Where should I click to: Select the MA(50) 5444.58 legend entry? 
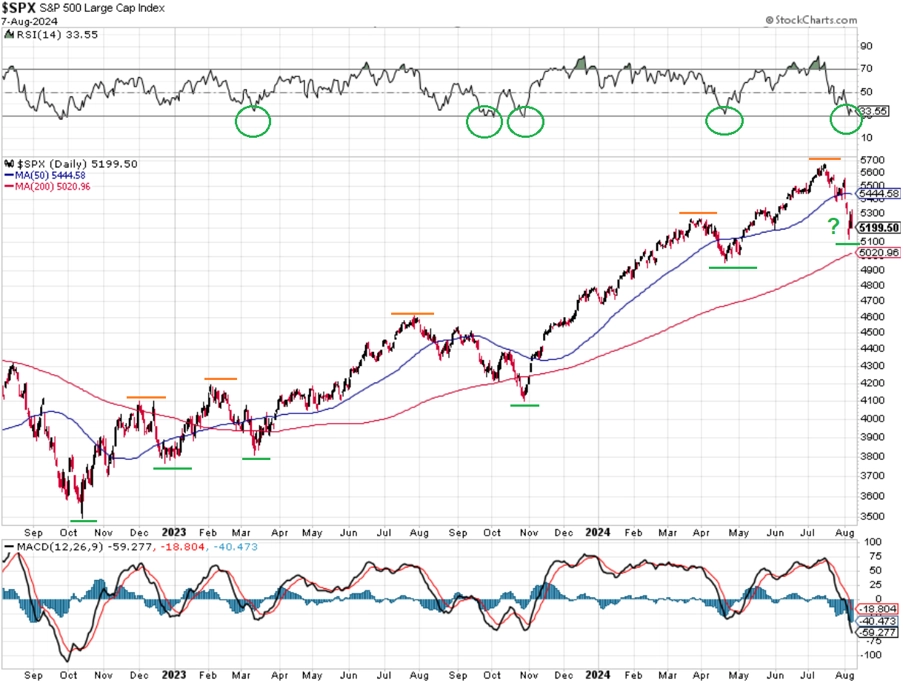pos(45,175)
